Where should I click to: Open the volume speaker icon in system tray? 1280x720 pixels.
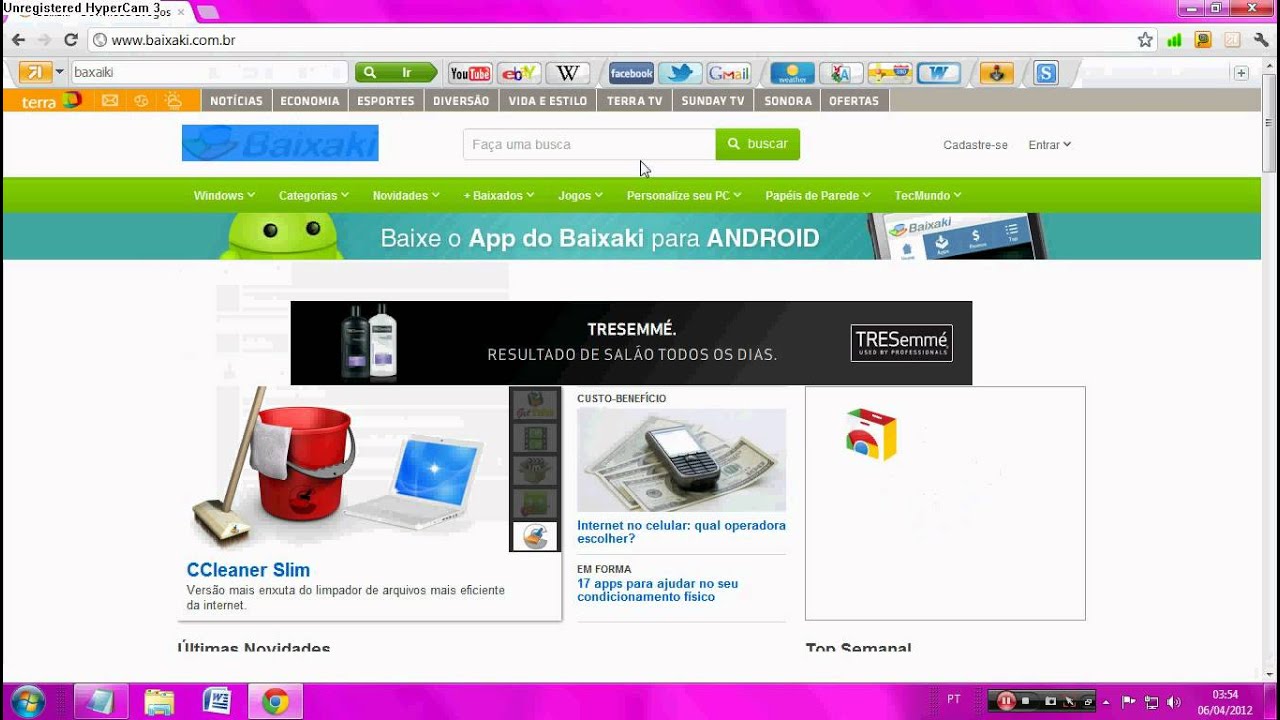(1173, 702)
